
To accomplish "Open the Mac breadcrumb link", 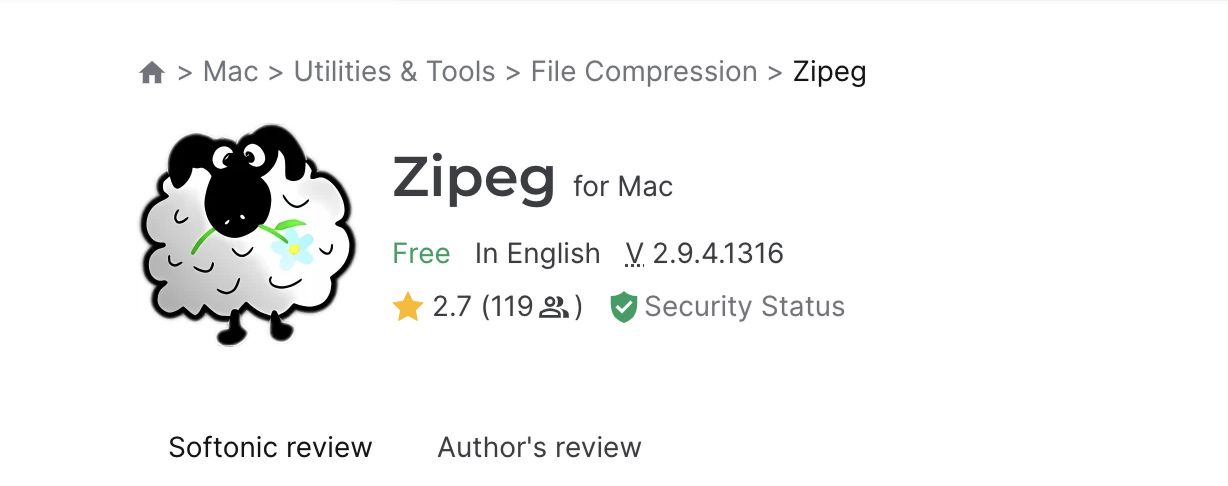I will tap(230, 72).
